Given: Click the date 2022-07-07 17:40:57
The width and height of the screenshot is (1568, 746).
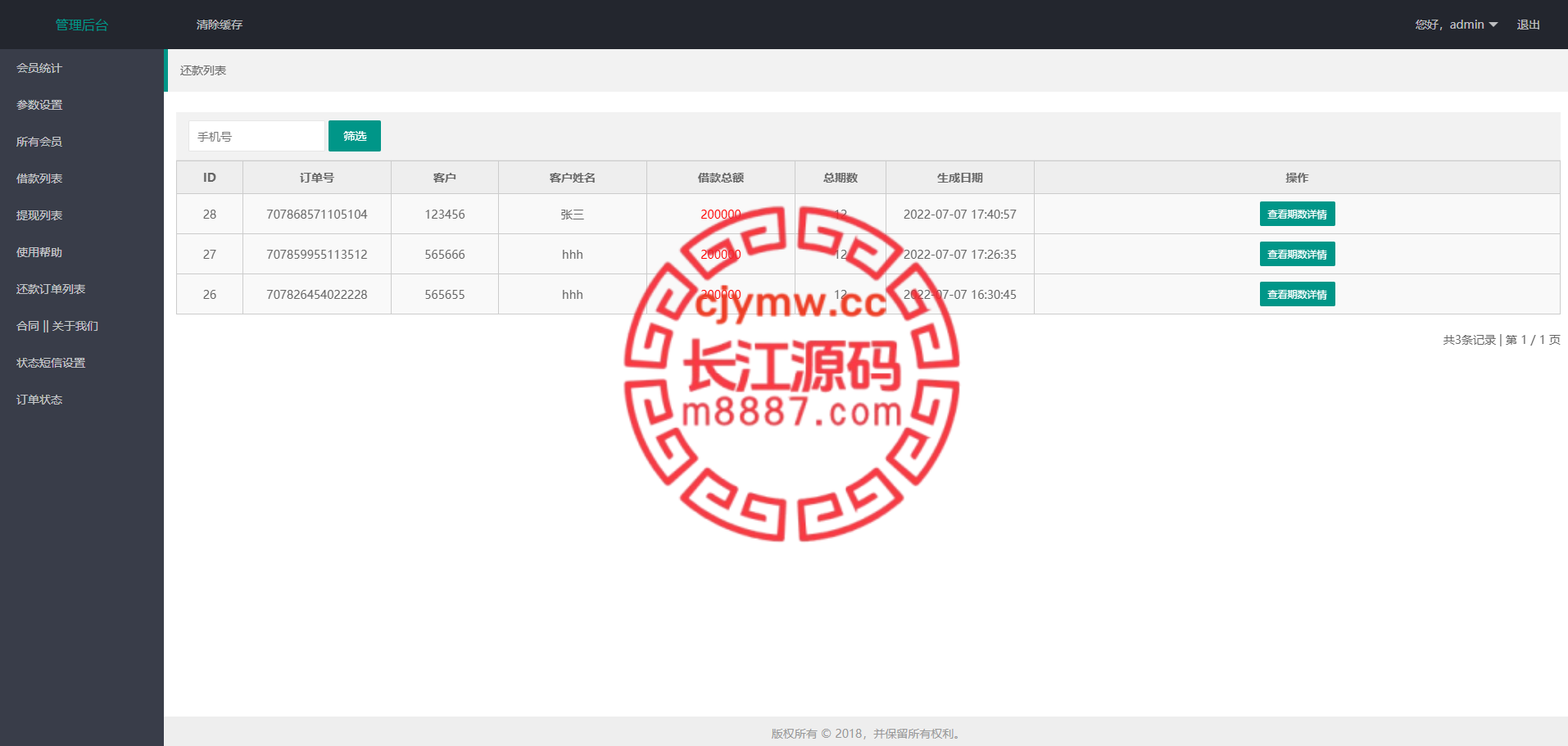Looking at the screenshot, I should (960, 215).
